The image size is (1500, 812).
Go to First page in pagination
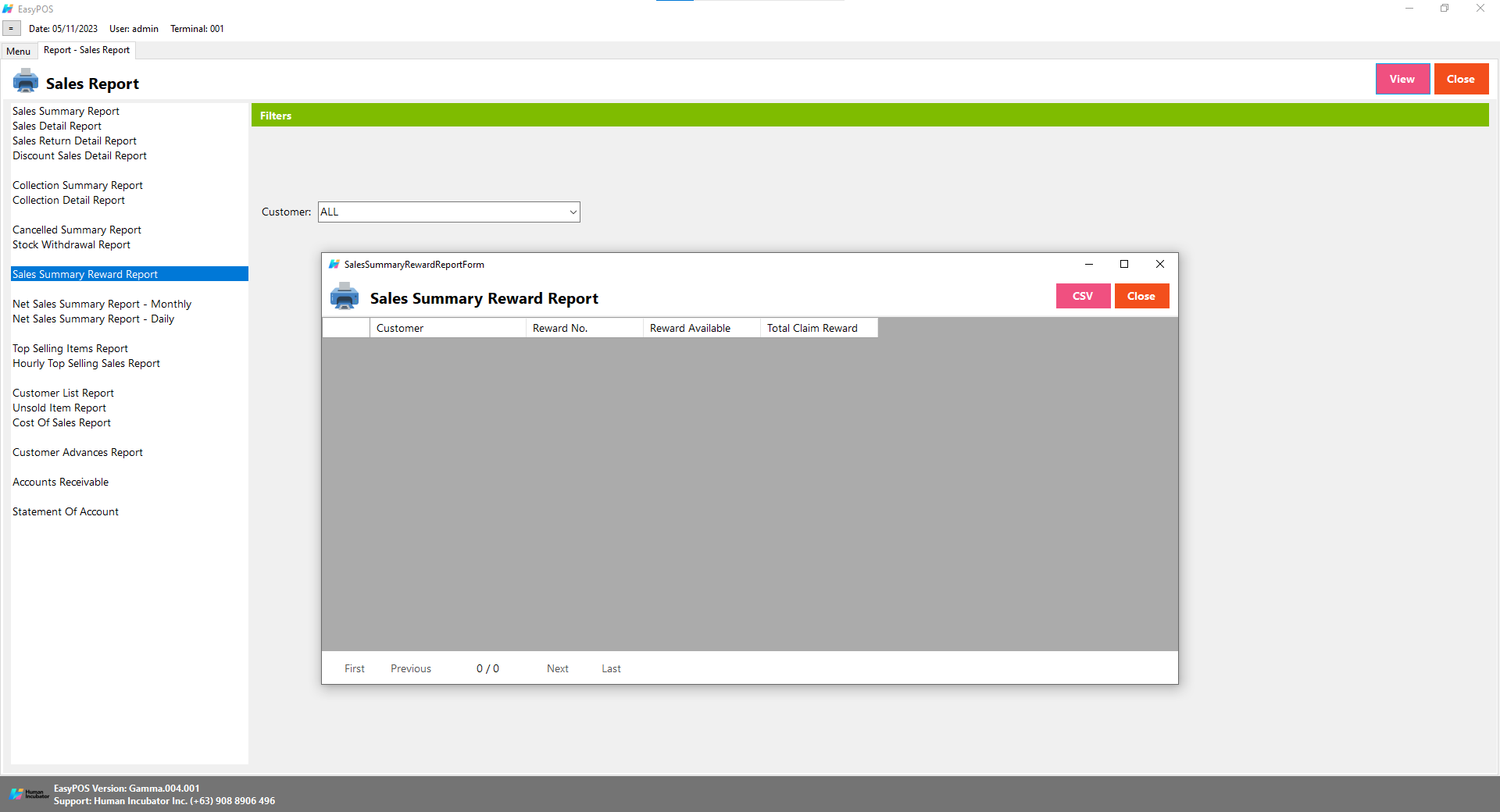point(355,668)
